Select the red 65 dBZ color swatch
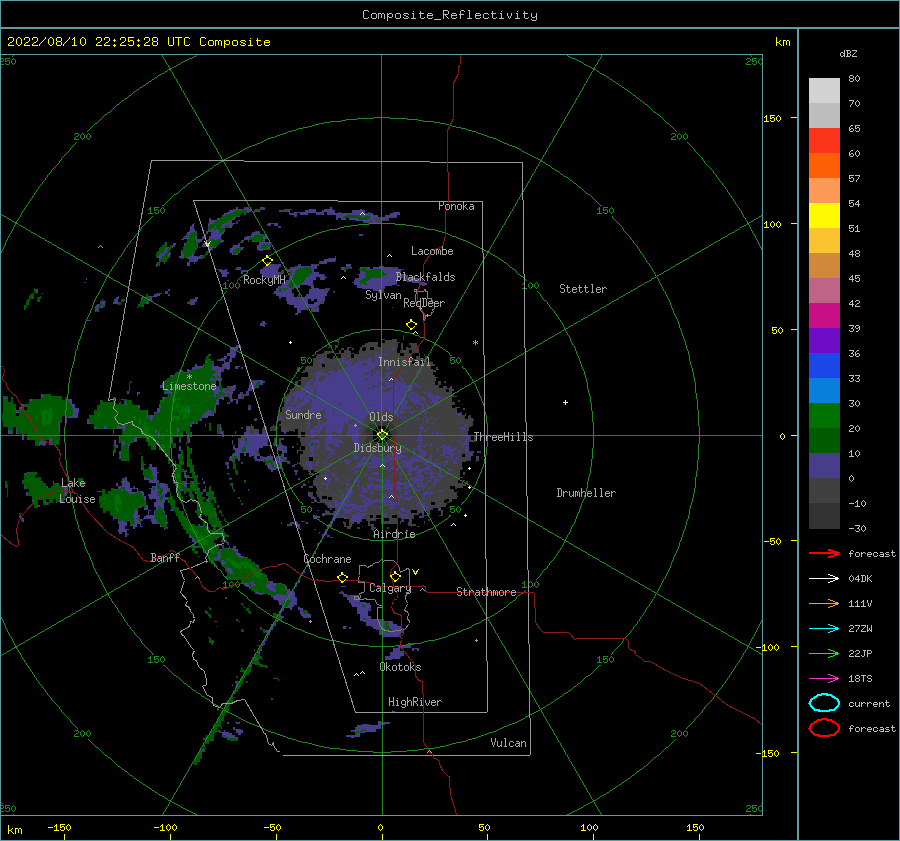Viewport: 900px width, 841px height. [x=824, y=141]
